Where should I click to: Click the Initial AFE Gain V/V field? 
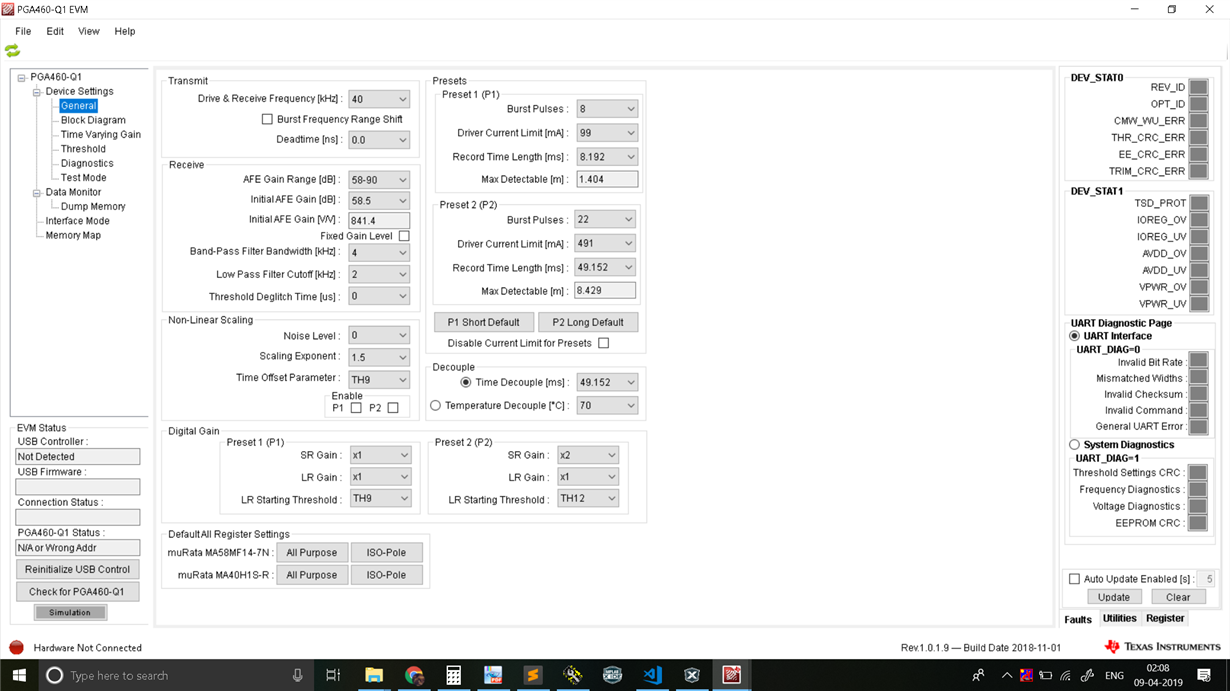tap(379, 221)
